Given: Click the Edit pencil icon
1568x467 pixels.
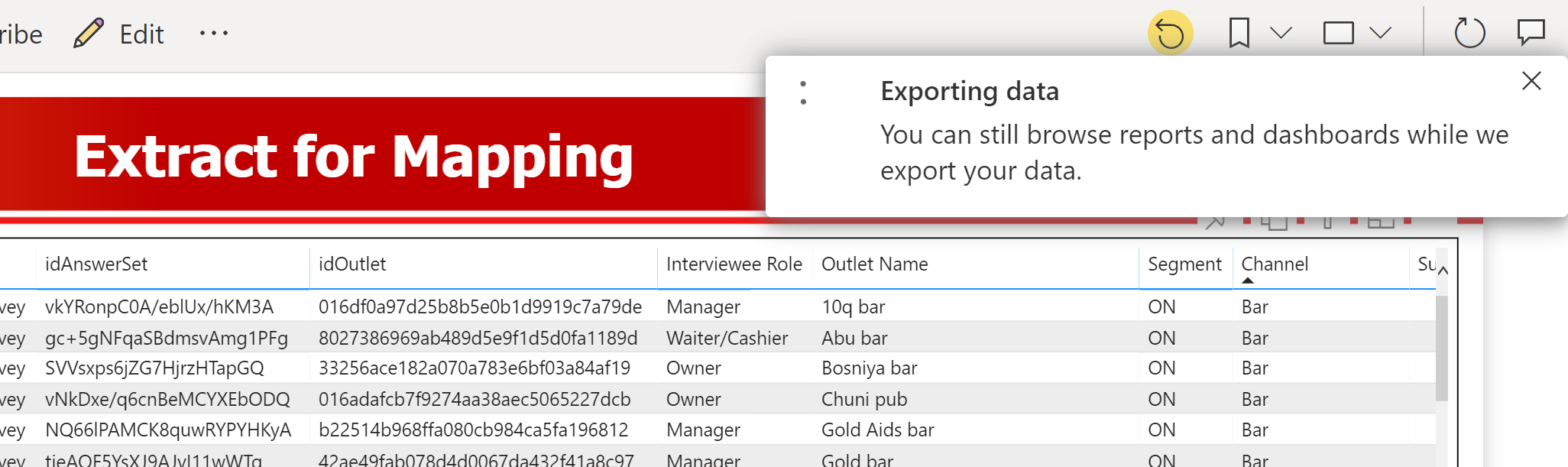Looking at the screenshot, I should pyautogui.click(x=89, y=34).
